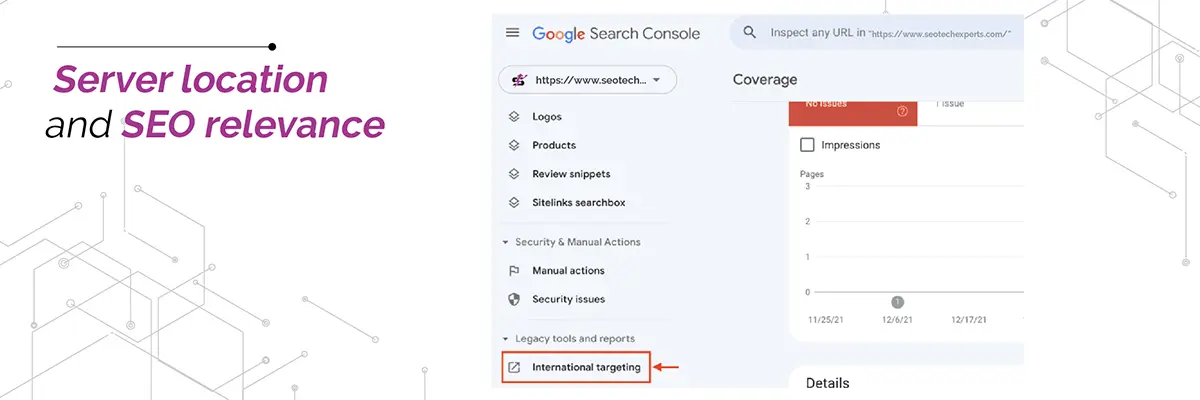The width and height of the screenshot is (1200, 400).
Task: Click the Security issues shield icon
Action: [x=514, y=299]
